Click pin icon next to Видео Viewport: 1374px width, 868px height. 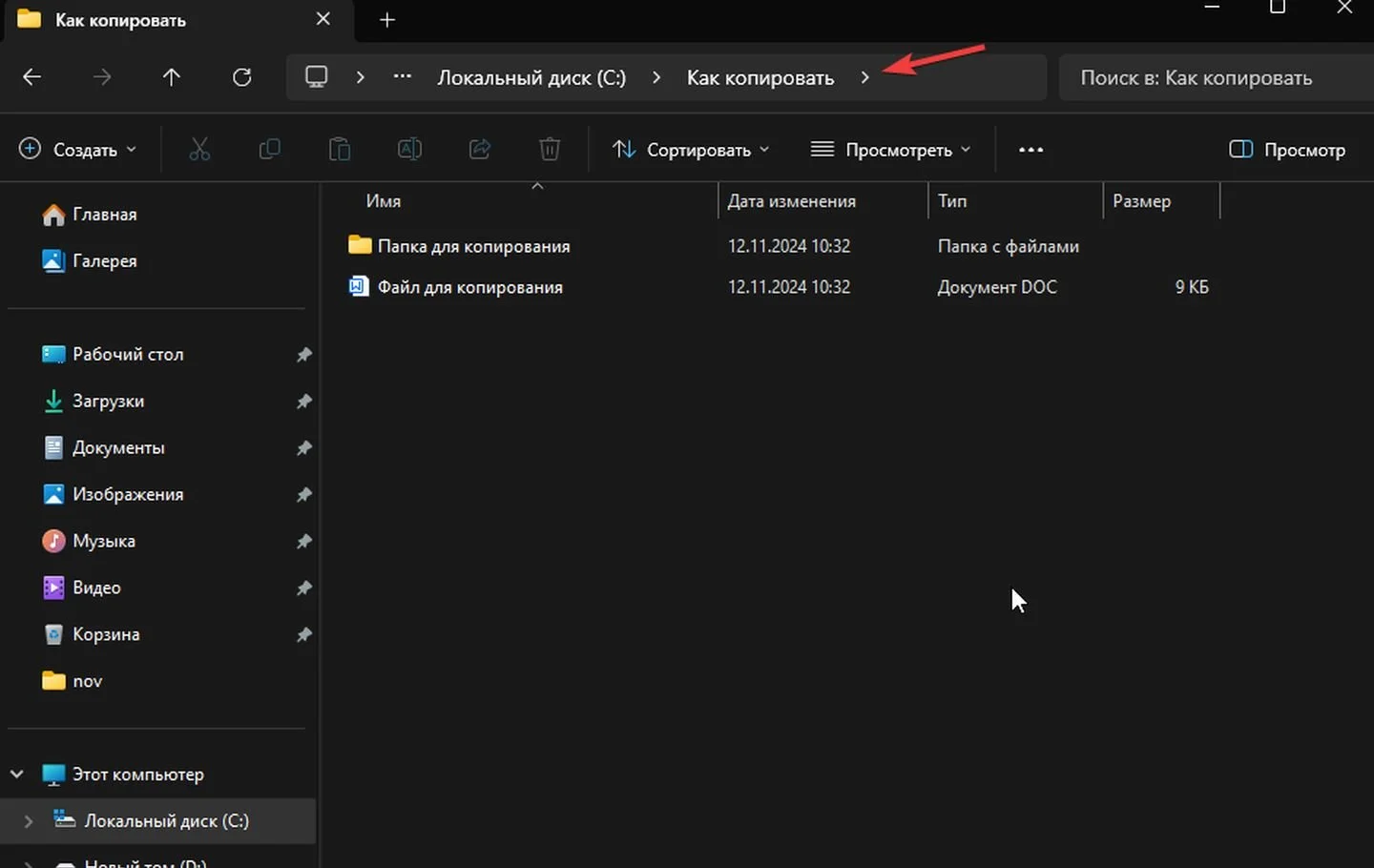click(303, 589)
